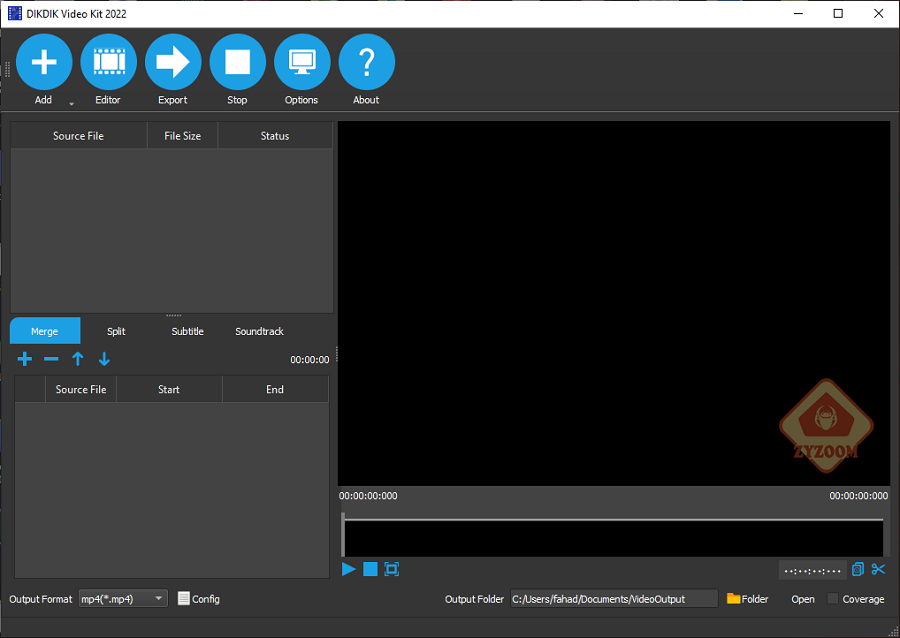This screenshot has width=900, height=638.
Task: Move merge clip down with arrow
Action: [x=104, y=359]
